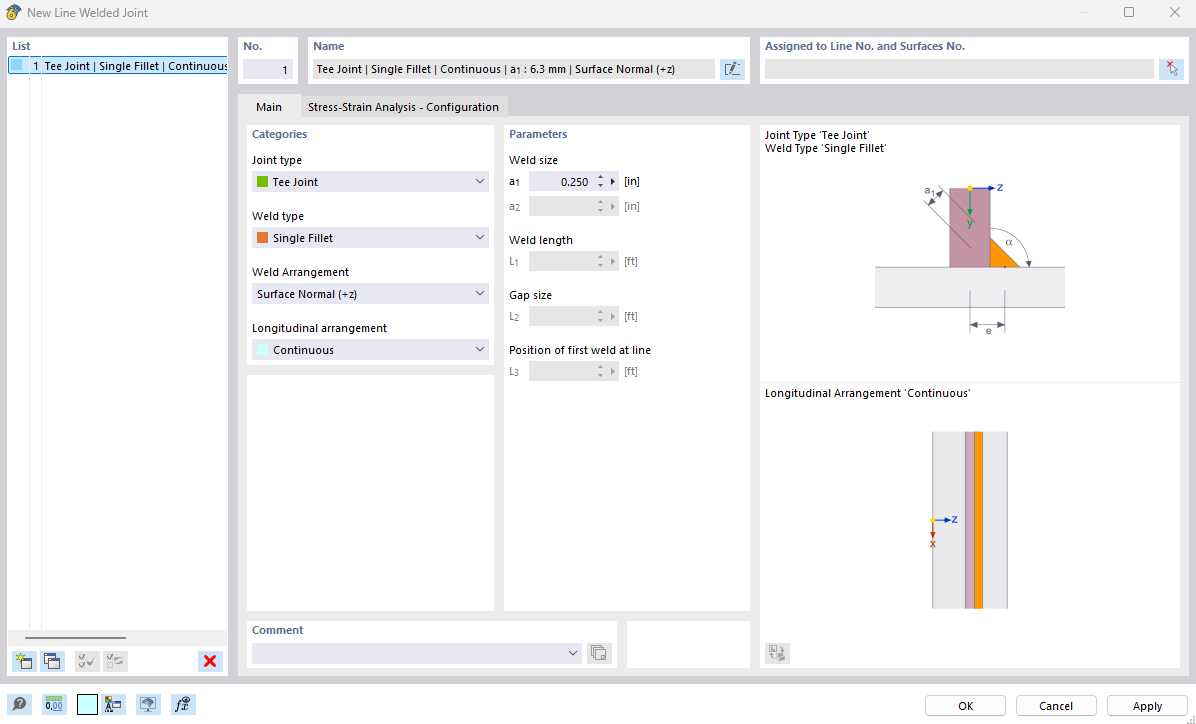This screenshot has height=724, width=1196.
Task: Open the color and display properties icon
Action: [x=114, y=704]
